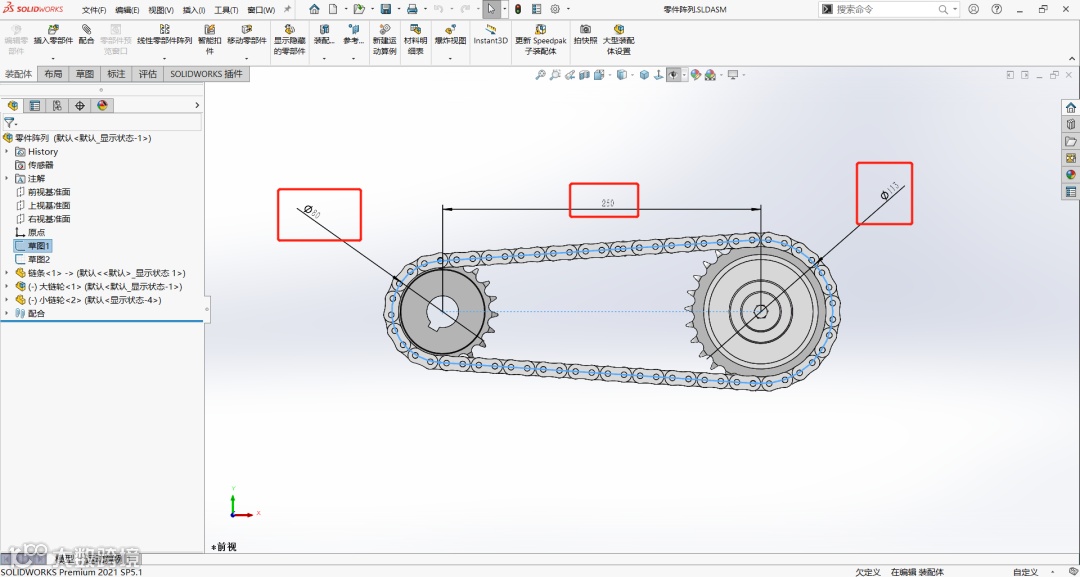Open the 文件(F) menu
1080x577 pixels.
click(x=94, y=10)
